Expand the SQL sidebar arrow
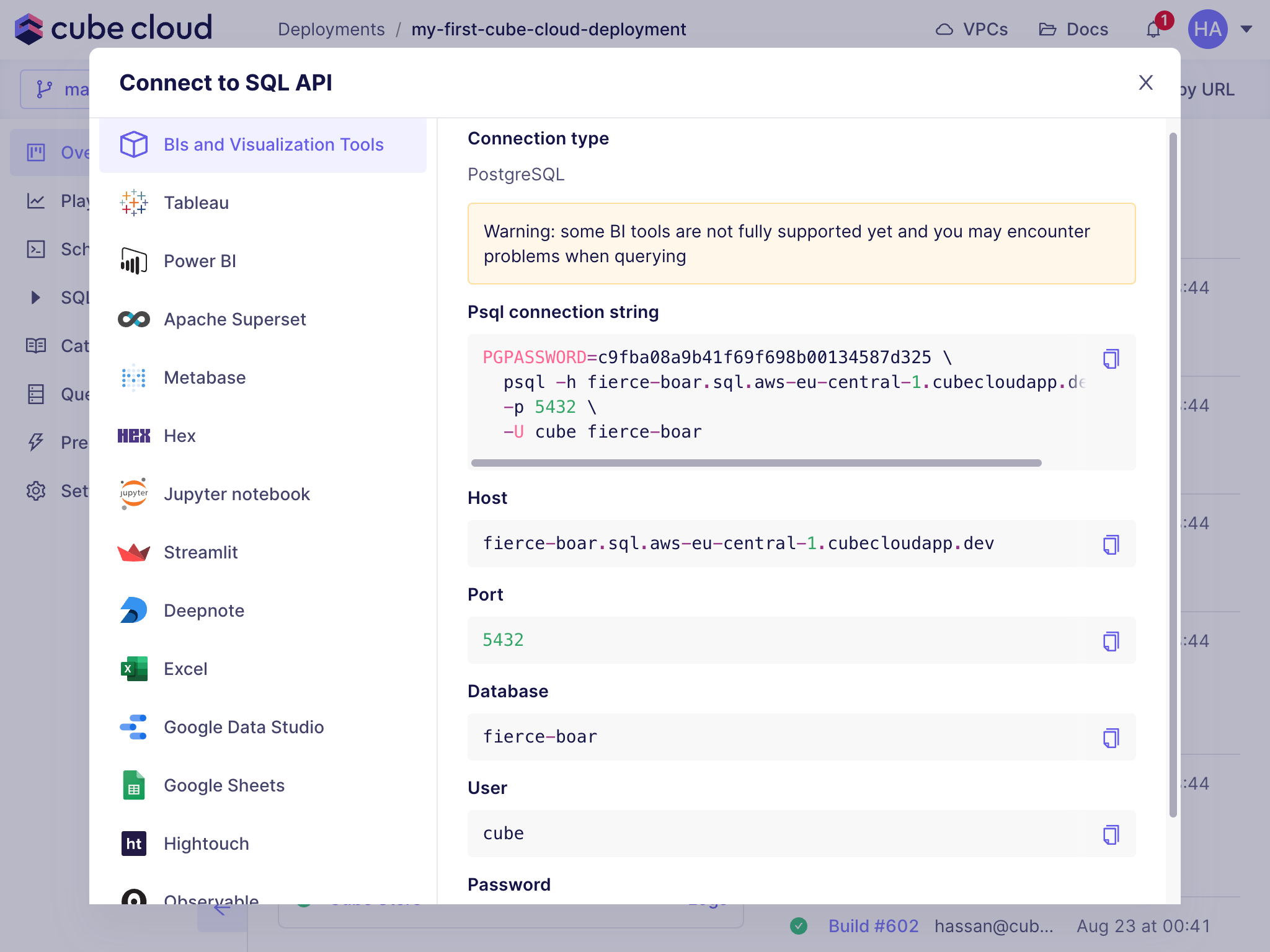Image resolution: width=1270 pixels, height=952 pixels. point(36,297)
